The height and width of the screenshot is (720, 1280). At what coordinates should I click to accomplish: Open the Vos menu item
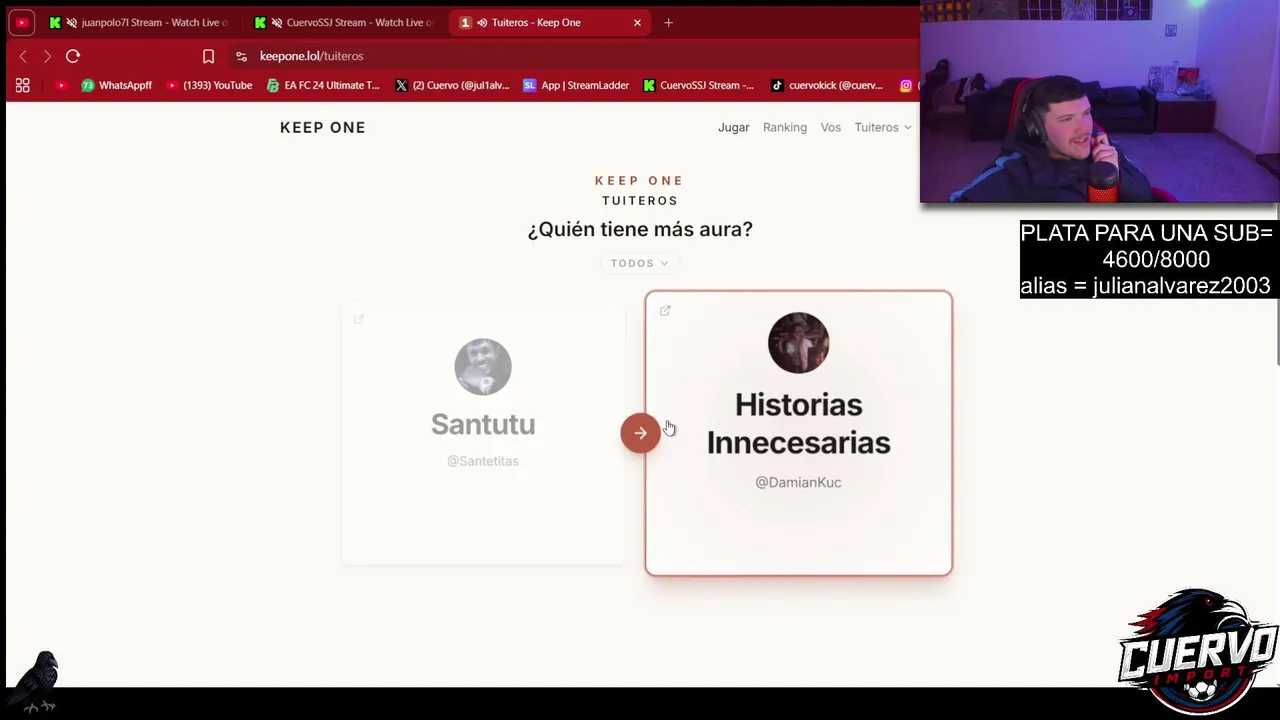coord(831,127)
